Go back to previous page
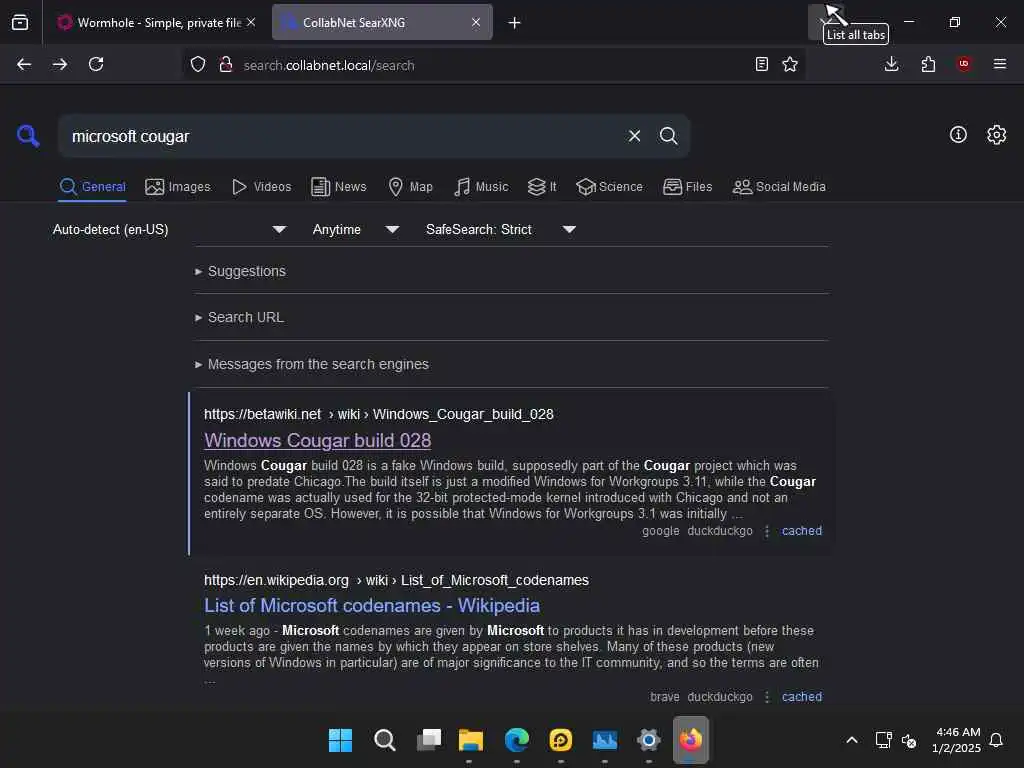The width and height of the screenshot is (1024, 768). (x=24, y=64)
